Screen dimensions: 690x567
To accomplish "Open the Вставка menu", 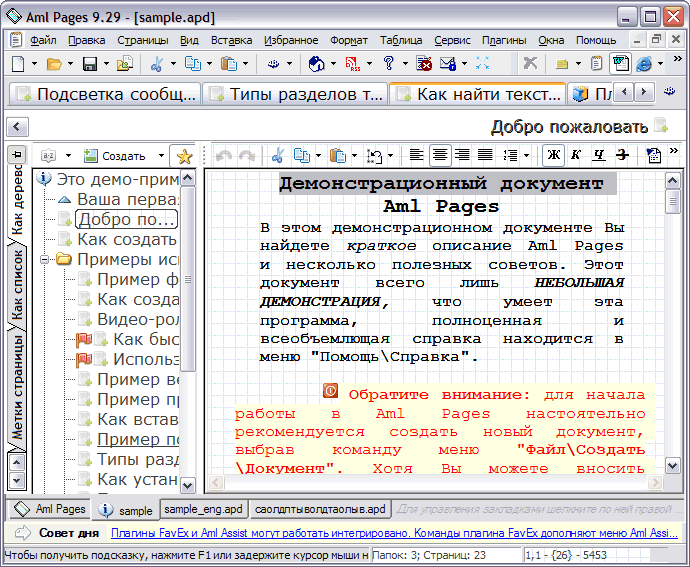I will (x=231, y=40).
